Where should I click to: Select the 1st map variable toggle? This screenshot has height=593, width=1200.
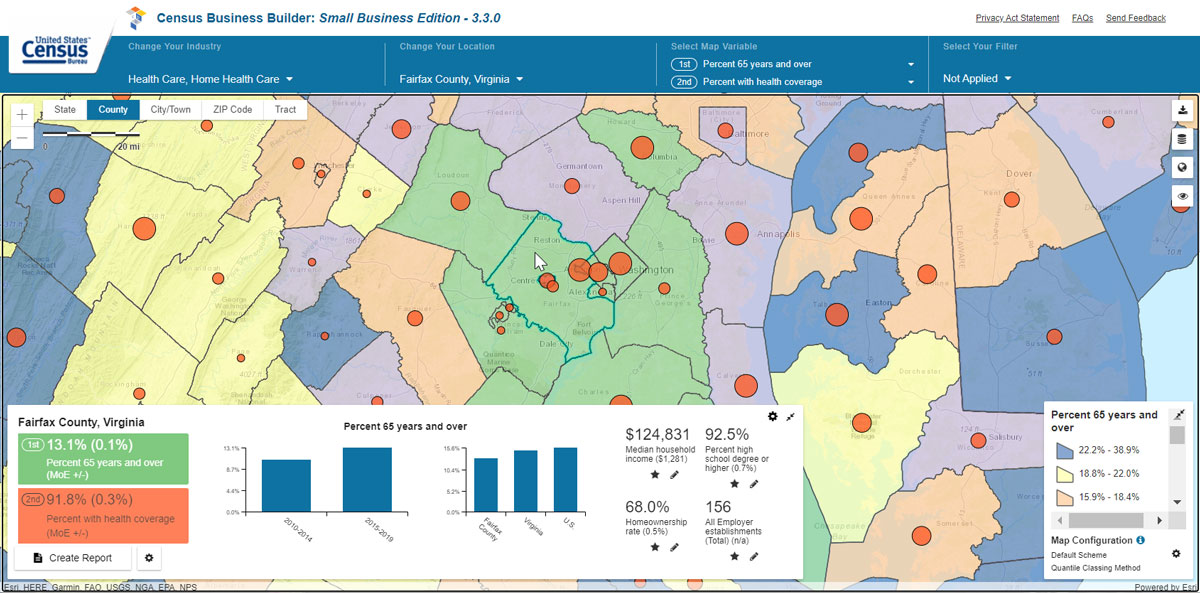tap(684, 64)
